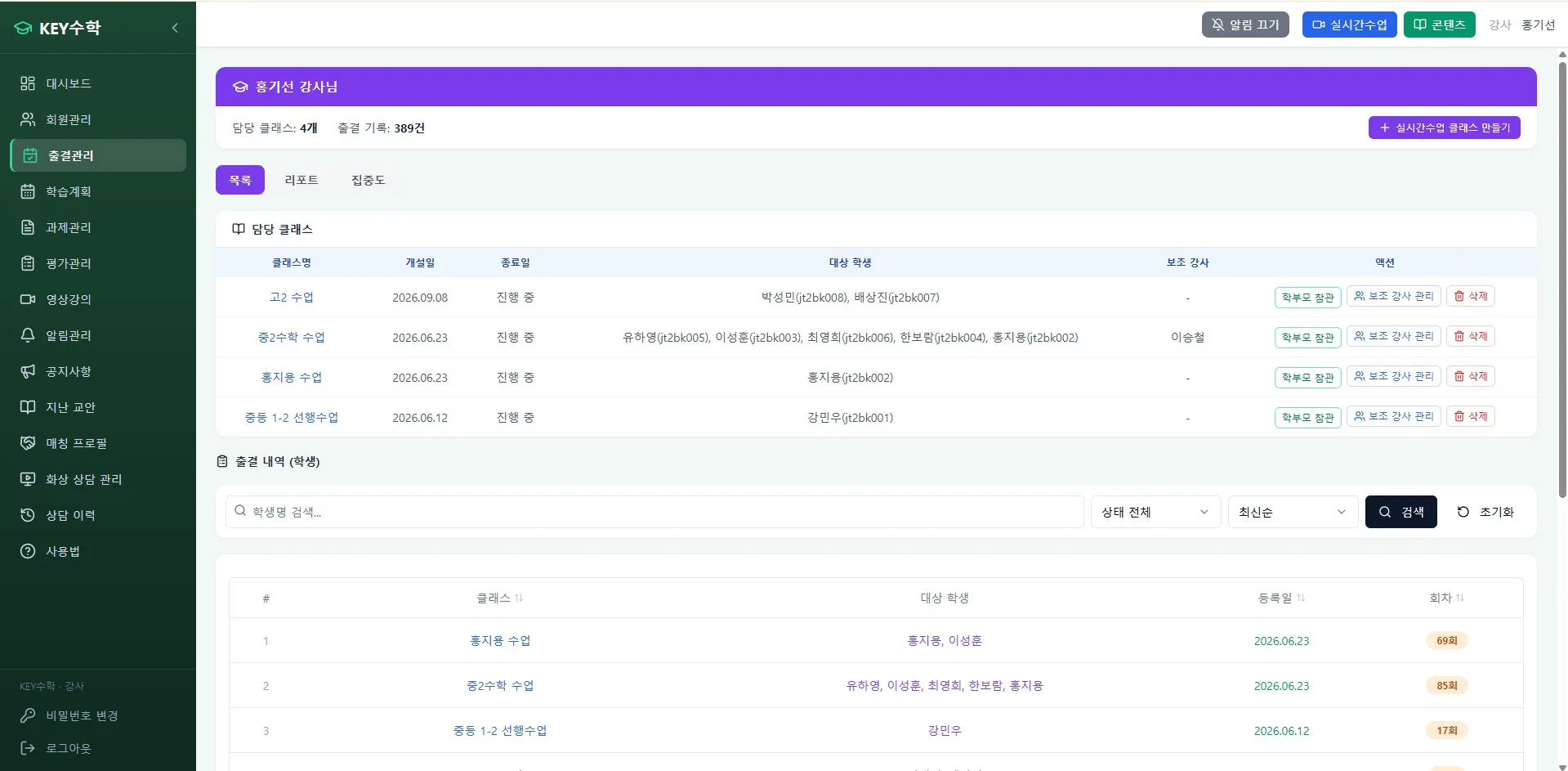Click the 17회 badge
This screenshot has height=771, width=1568.
pos(1447,730)
